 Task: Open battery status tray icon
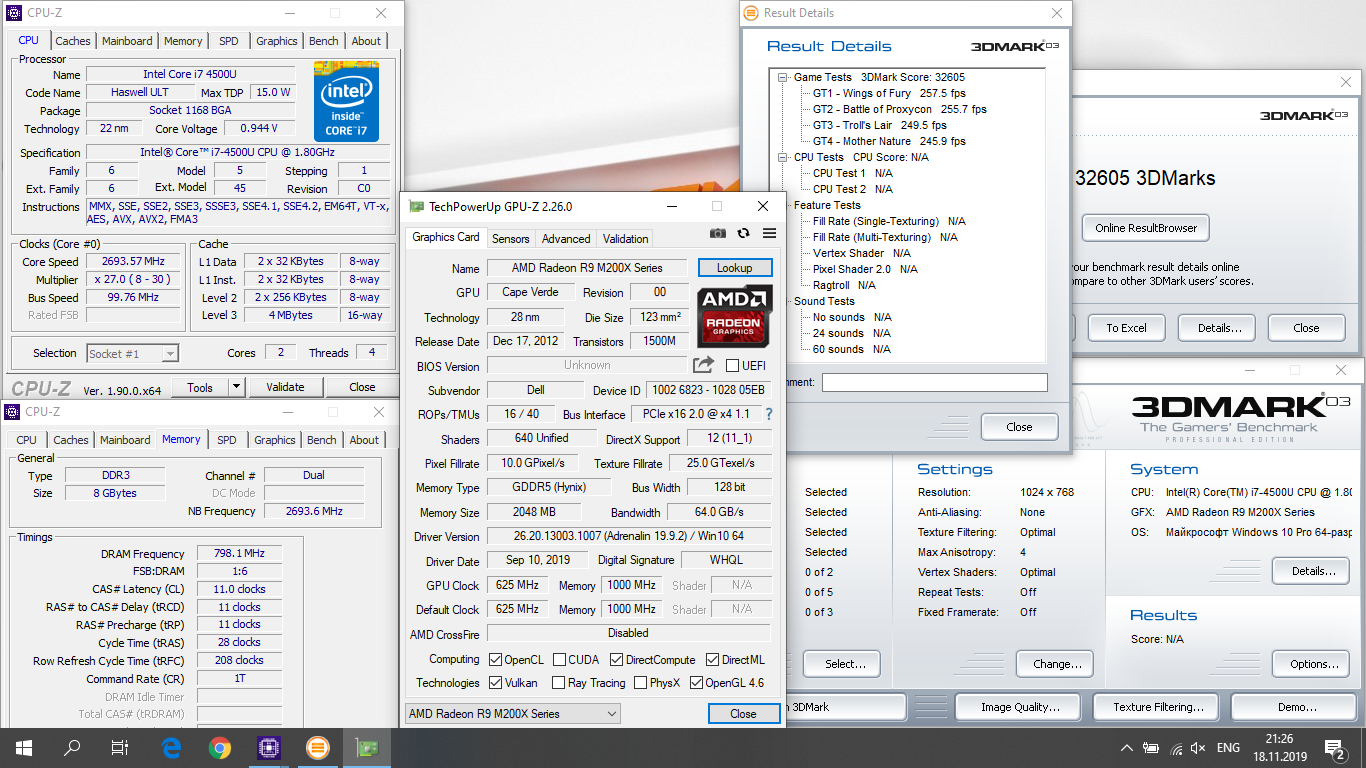point(1151,748)
